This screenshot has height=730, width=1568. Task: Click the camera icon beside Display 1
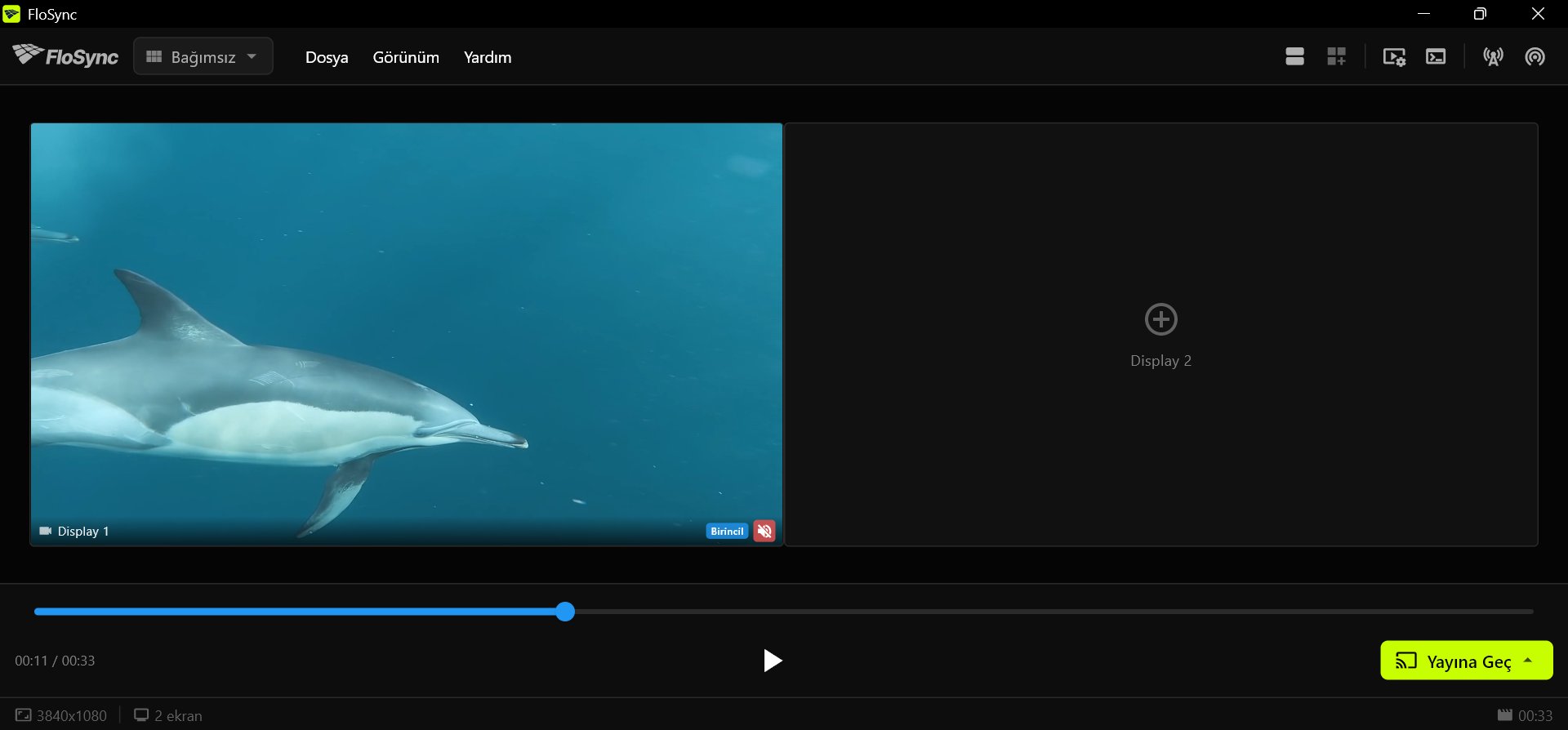pyautogui.click(x=46, y=532)
